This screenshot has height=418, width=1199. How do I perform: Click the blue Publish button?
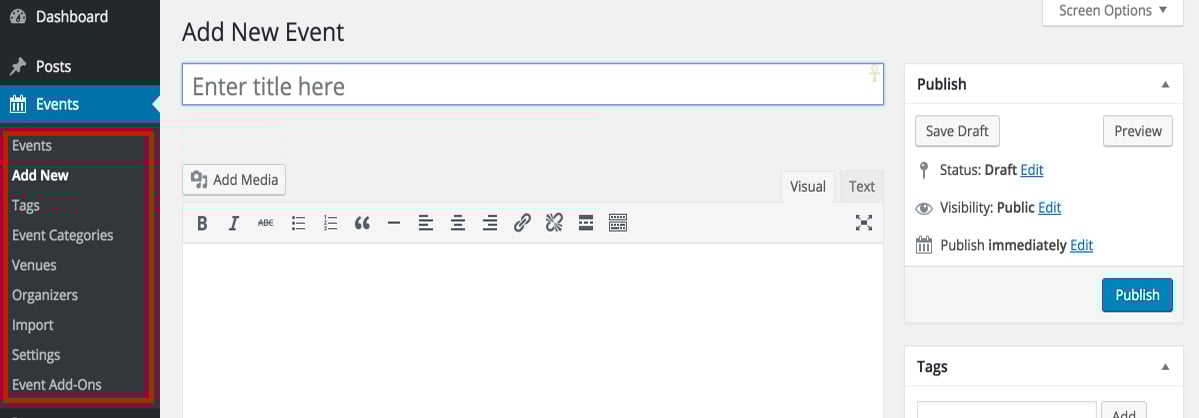pos(1137,295)
